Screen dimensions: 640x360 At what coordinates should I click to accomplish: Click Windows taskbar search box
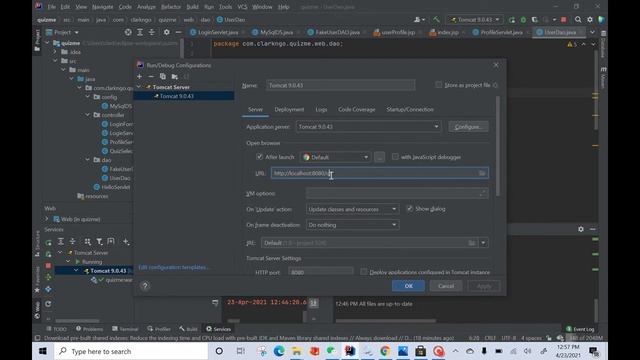click(x=131, y=351)
